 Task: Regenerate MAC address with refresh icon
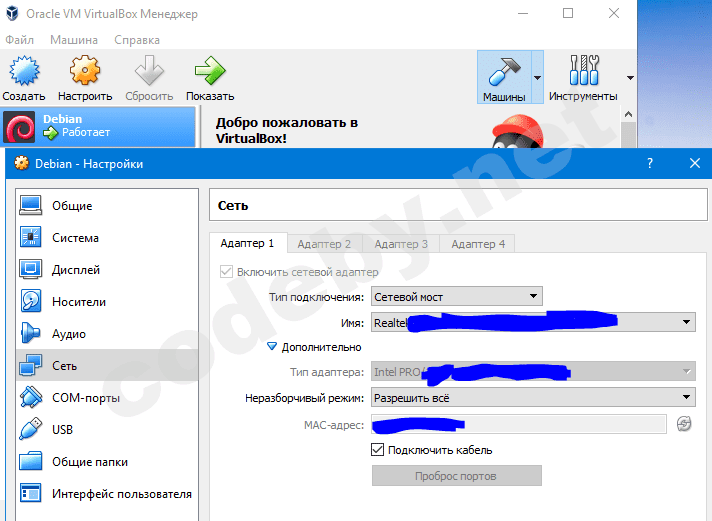tap(684, 425)
